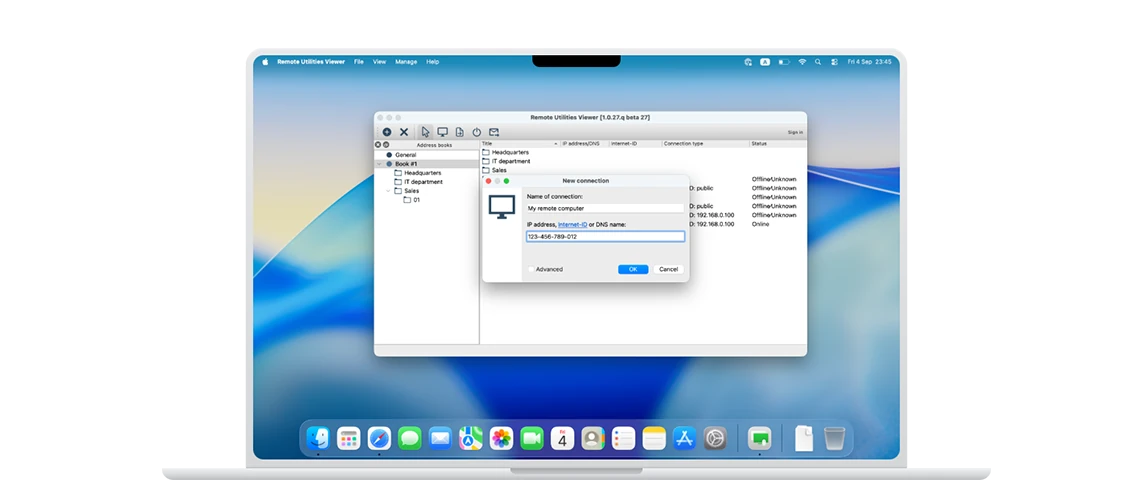Image resolution: width=1128 pixels, height=480 pixels.
Task: Click the Internet-ID link
Action: [573, 225]
